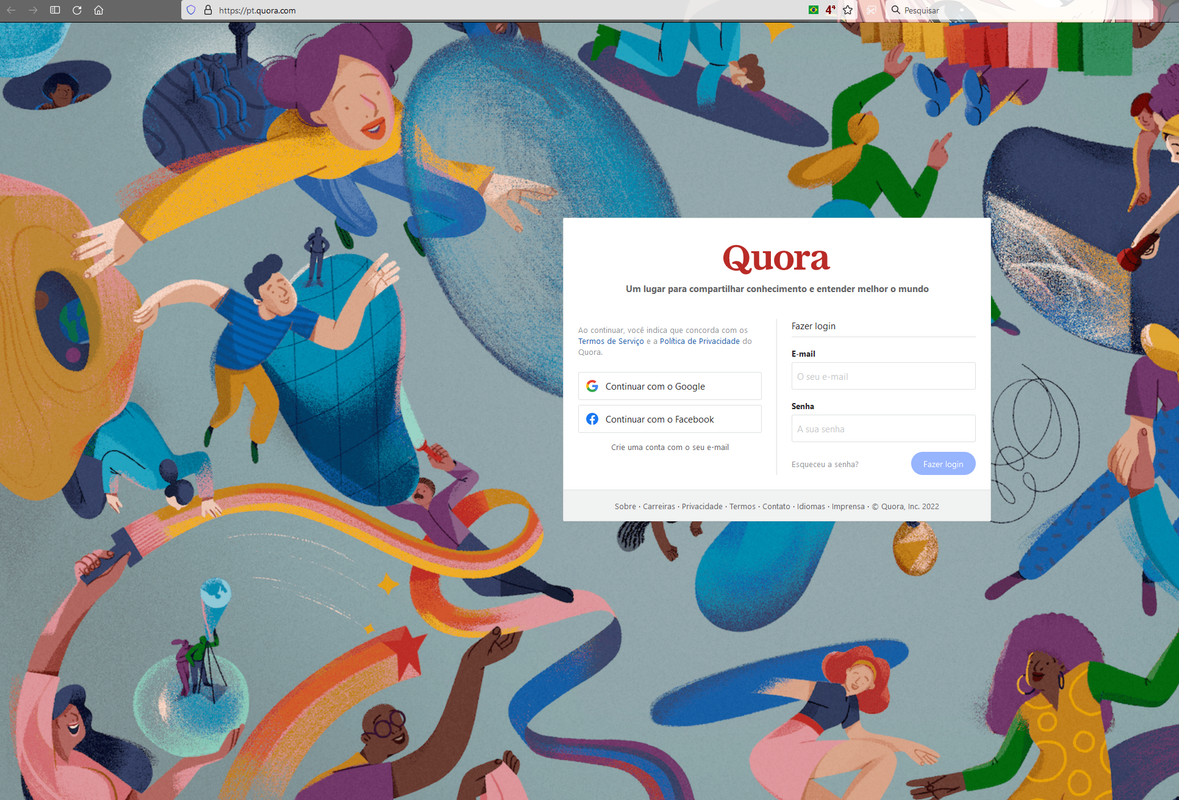Screen dimensions: 1179x800
Task: Click the Quora logo
Action: click(x=776, y=258)
